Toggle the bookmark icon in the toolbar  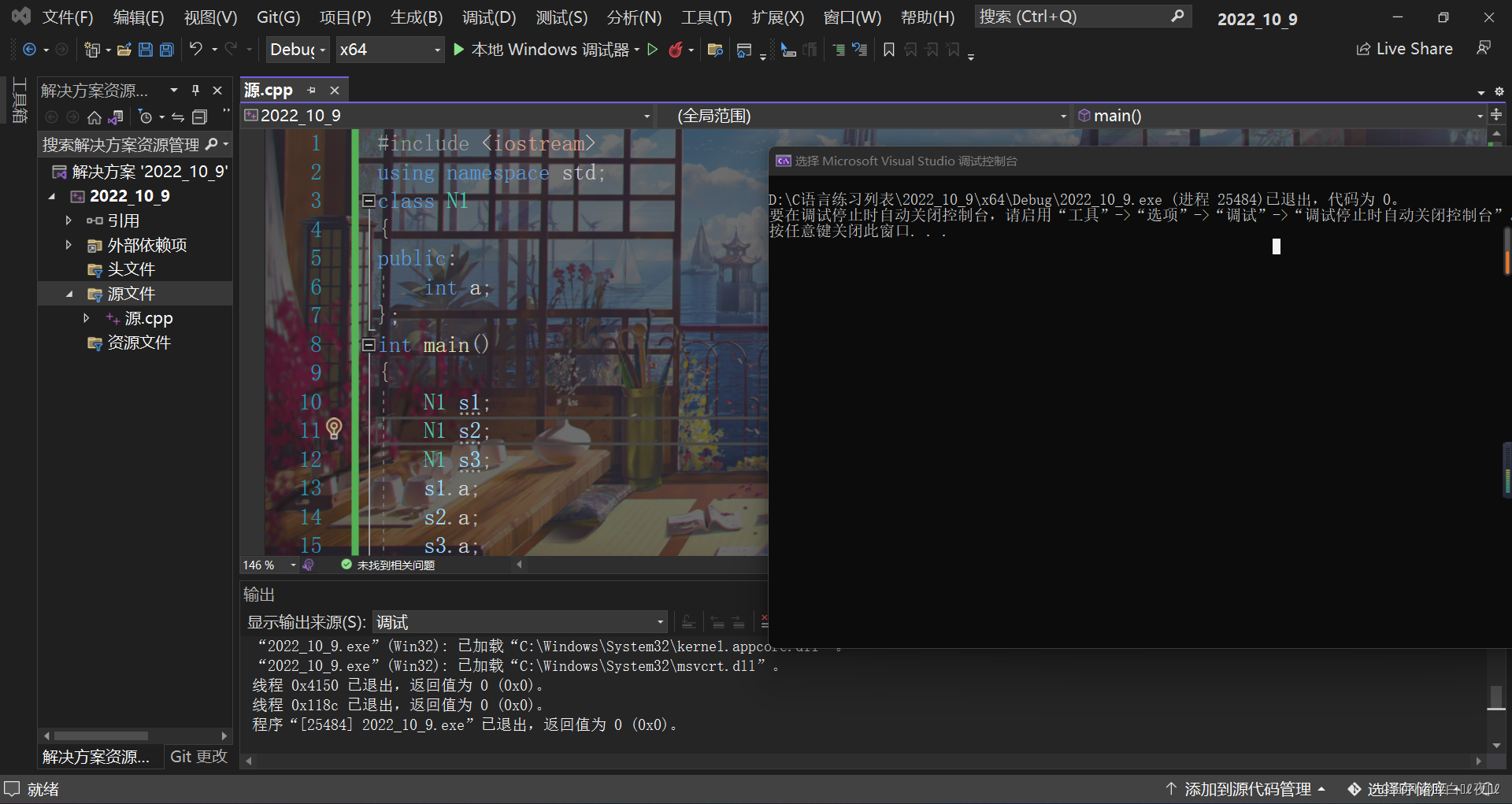pyautogui.click(x=889, y=50)
